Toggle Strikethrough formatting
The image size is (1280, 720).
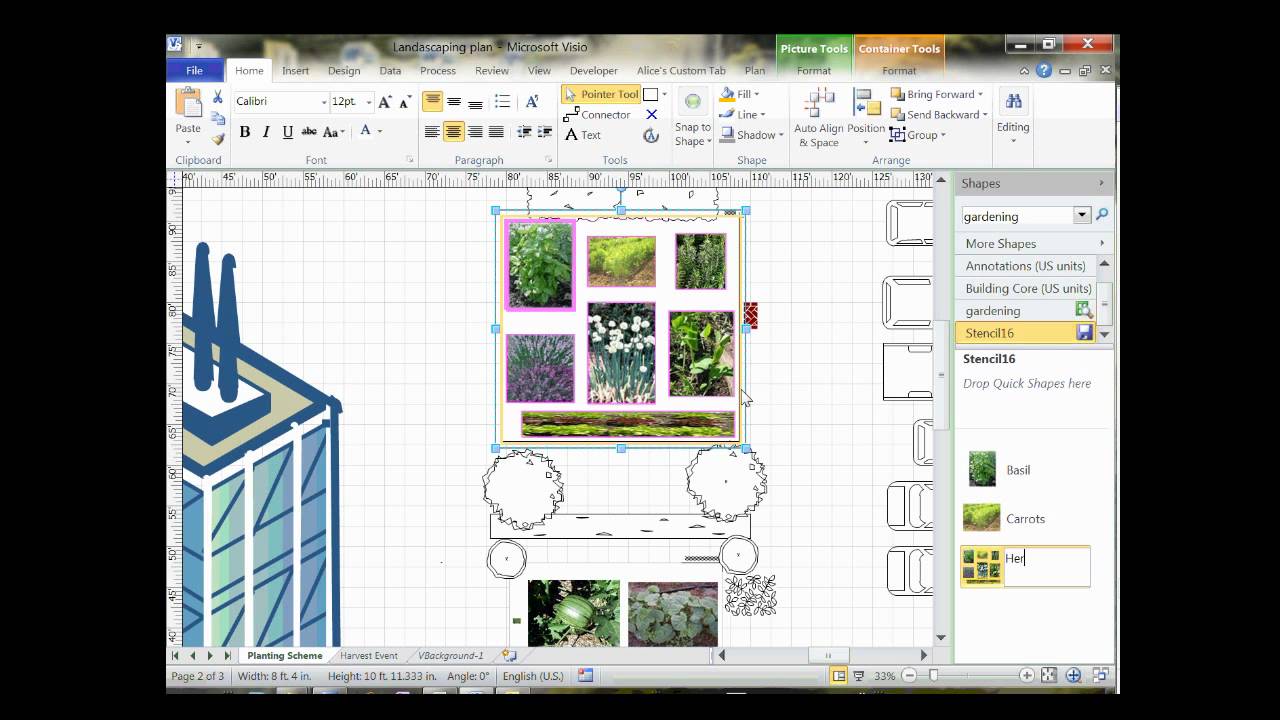pos(309,132)
